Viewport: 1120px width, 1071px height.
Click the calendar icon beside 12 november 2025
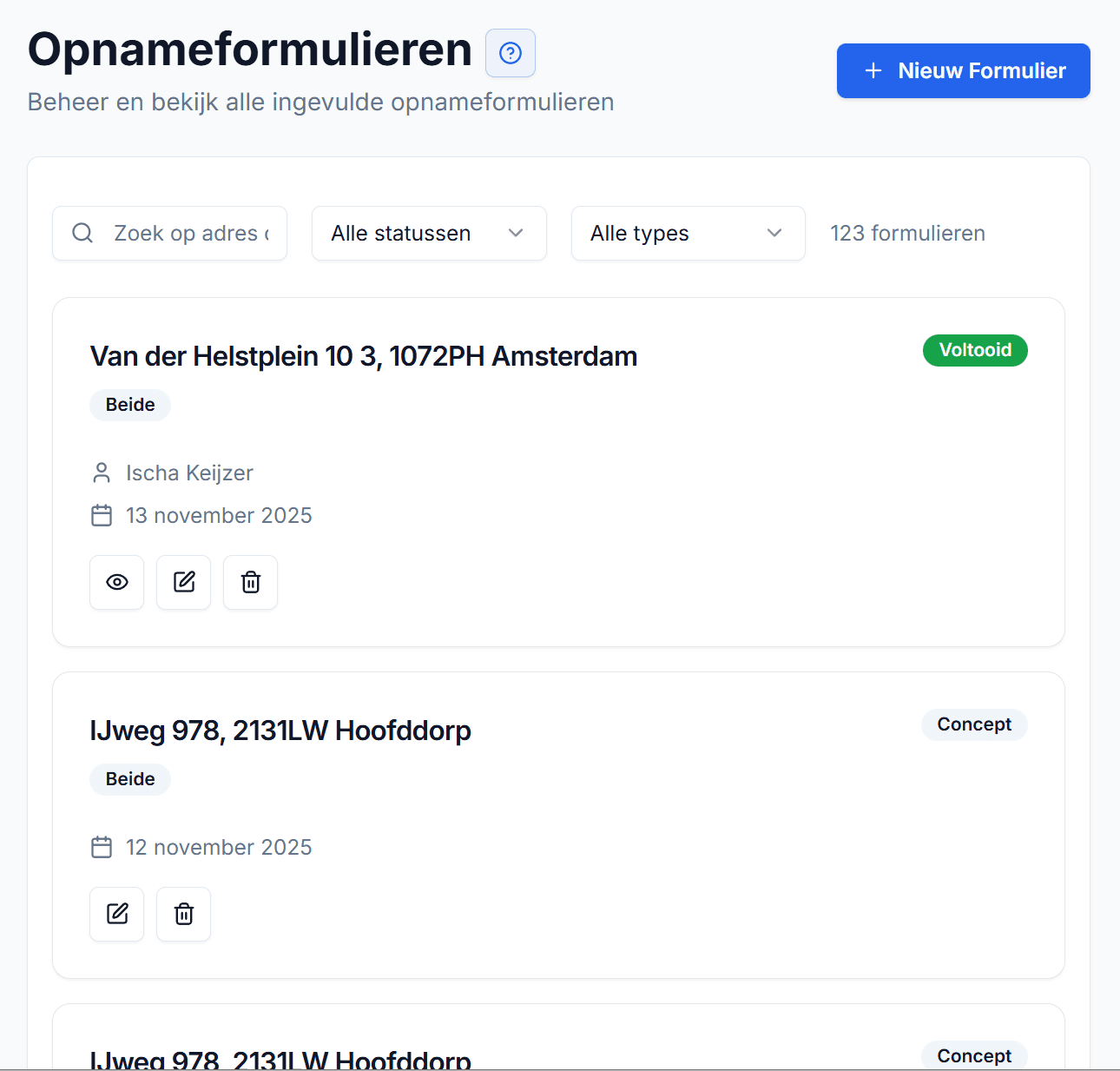[102, 847]
